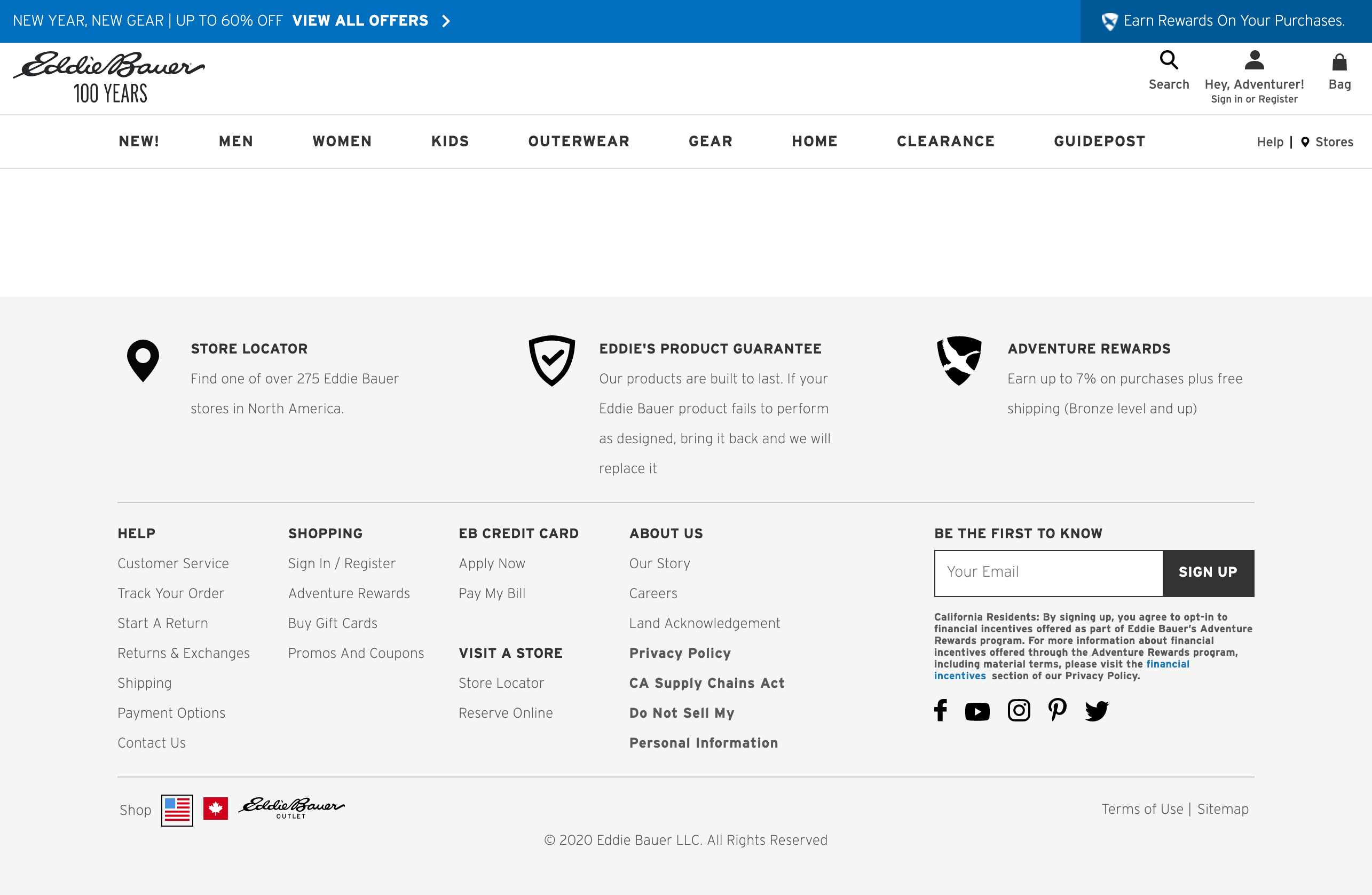Focus the Your Email input field
This screenshot has height=895, width=1372.
tap(1048, 573)
